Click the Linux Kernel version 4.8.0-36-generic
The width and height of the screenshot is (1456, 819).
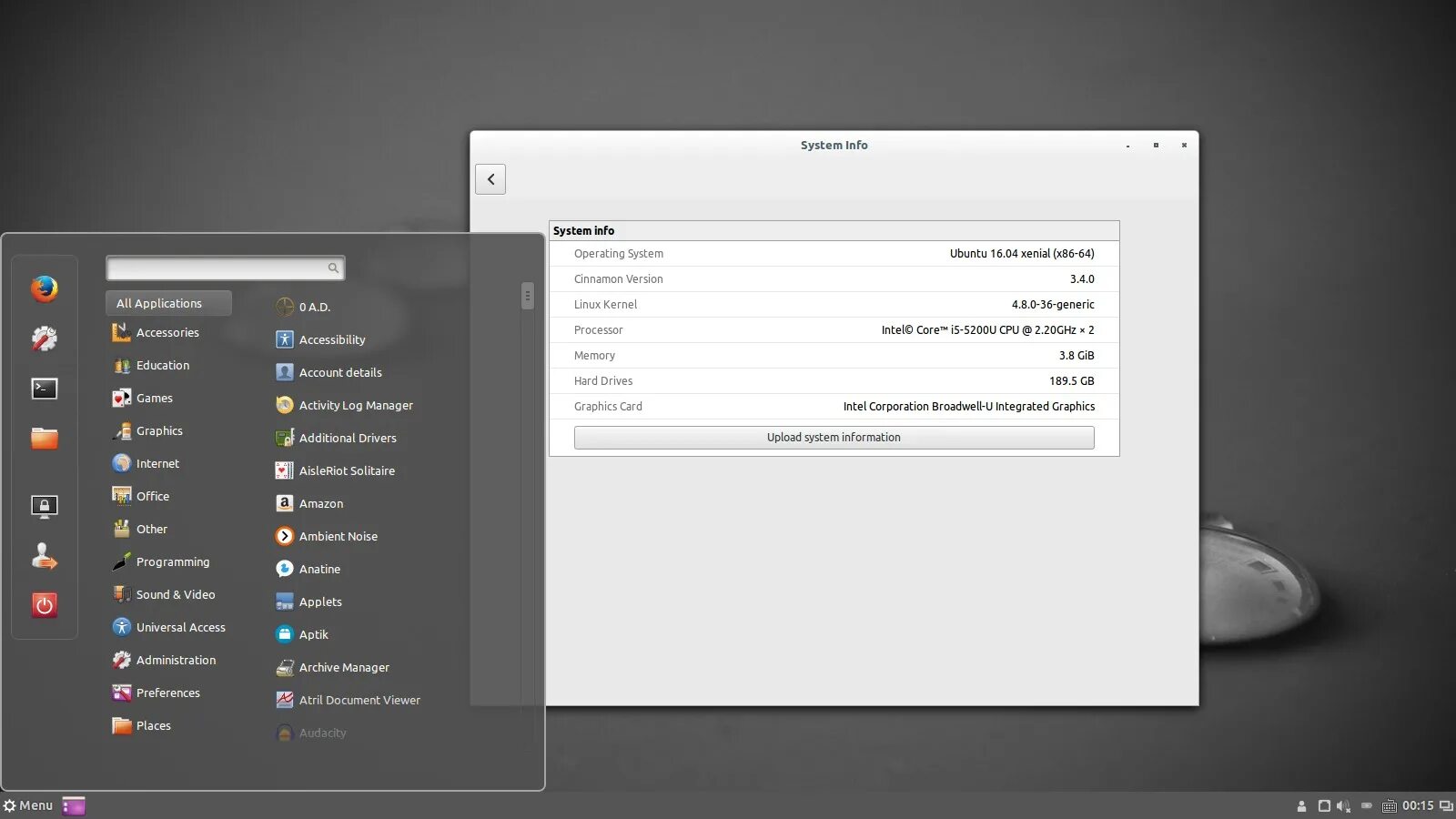(1053, 305)
